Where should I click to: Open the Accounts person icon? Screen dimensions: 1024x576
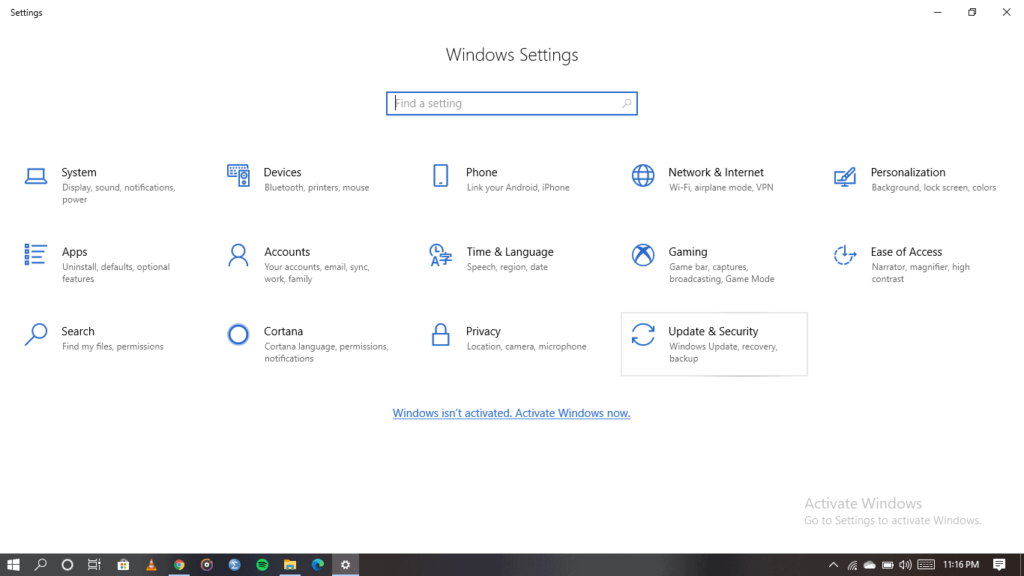click(238, 255)
